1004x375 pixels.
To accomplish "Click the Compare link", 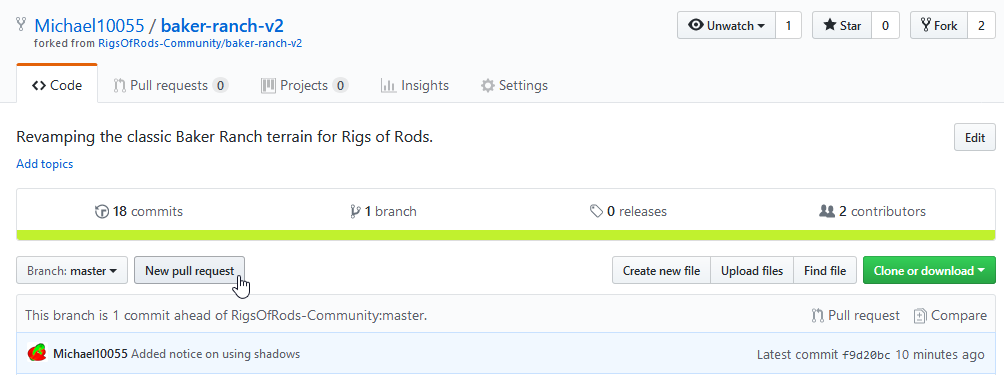I will [950, 315].
